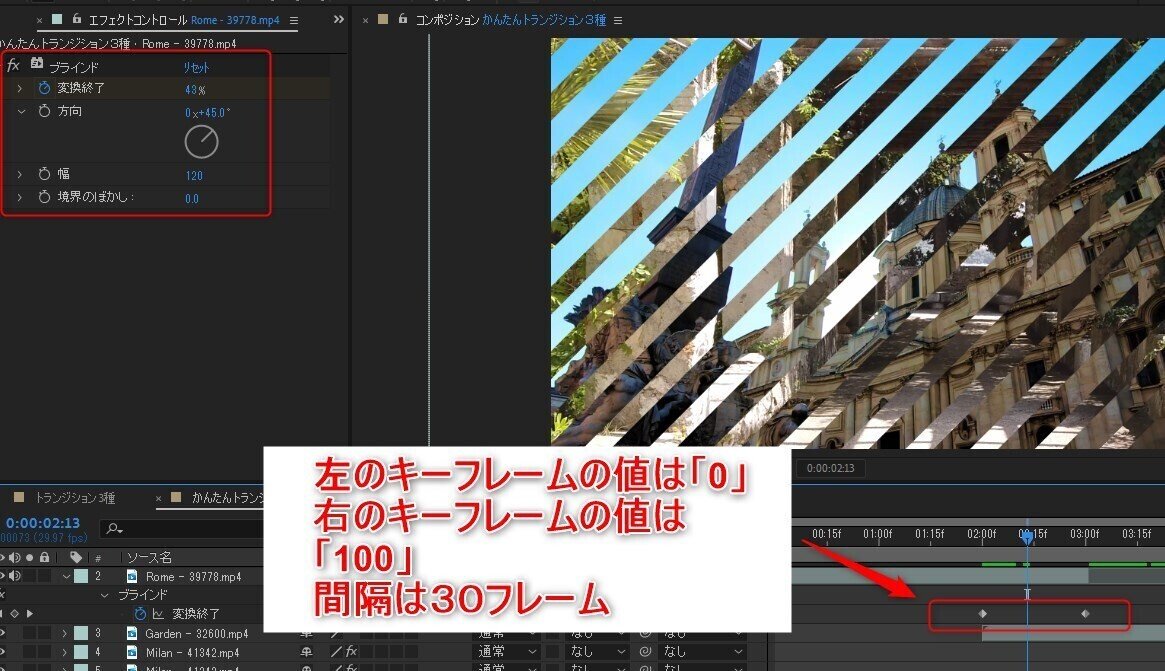The width and height of the screenshot is (1165, 671).
Task: Click リセット to reset the ブラインド effect
Action: pos(196,68)
